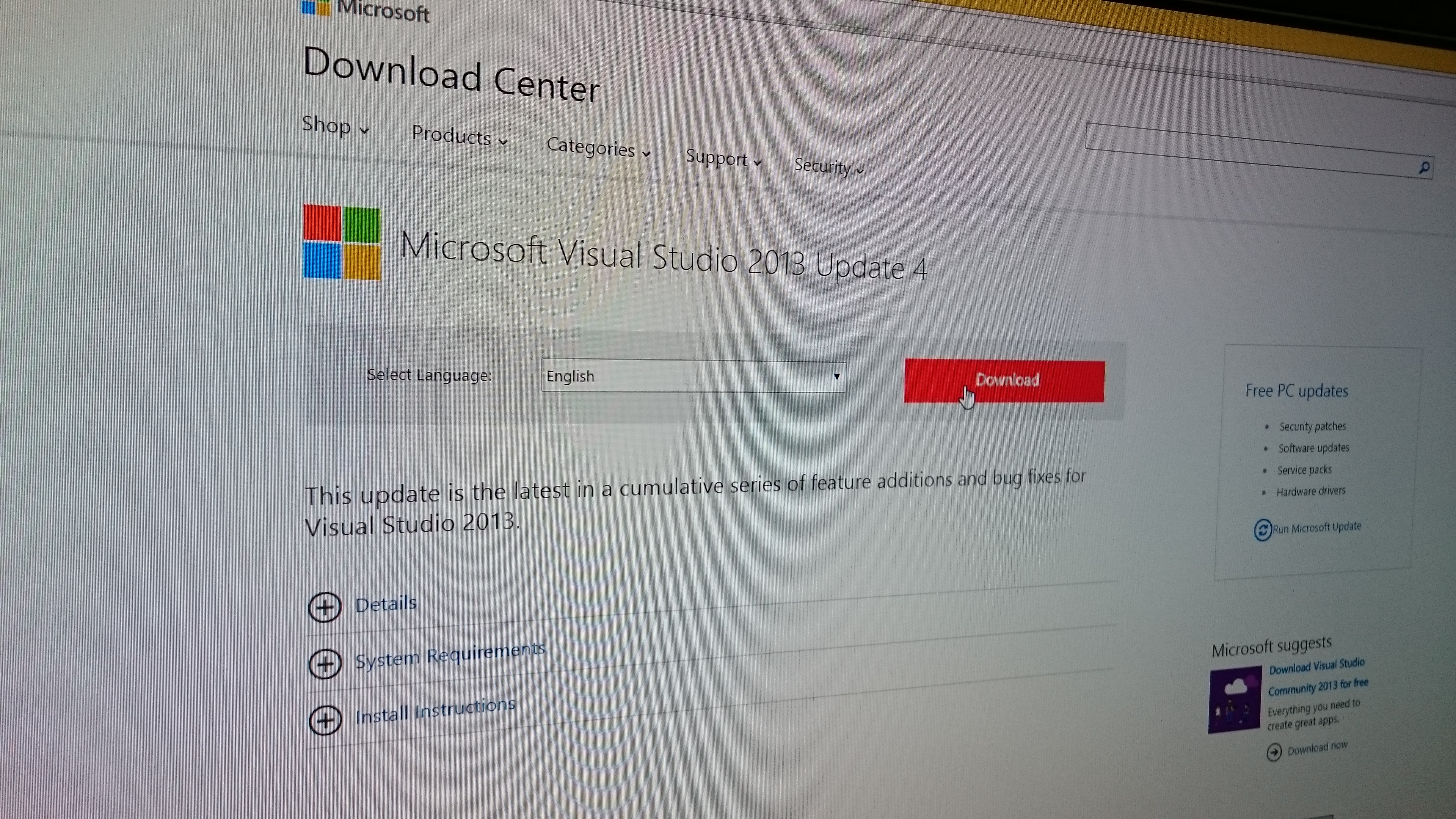Click the Hardware drivers list item
This screenshot has width=1456, height=819.
(x=1311, y=492)
